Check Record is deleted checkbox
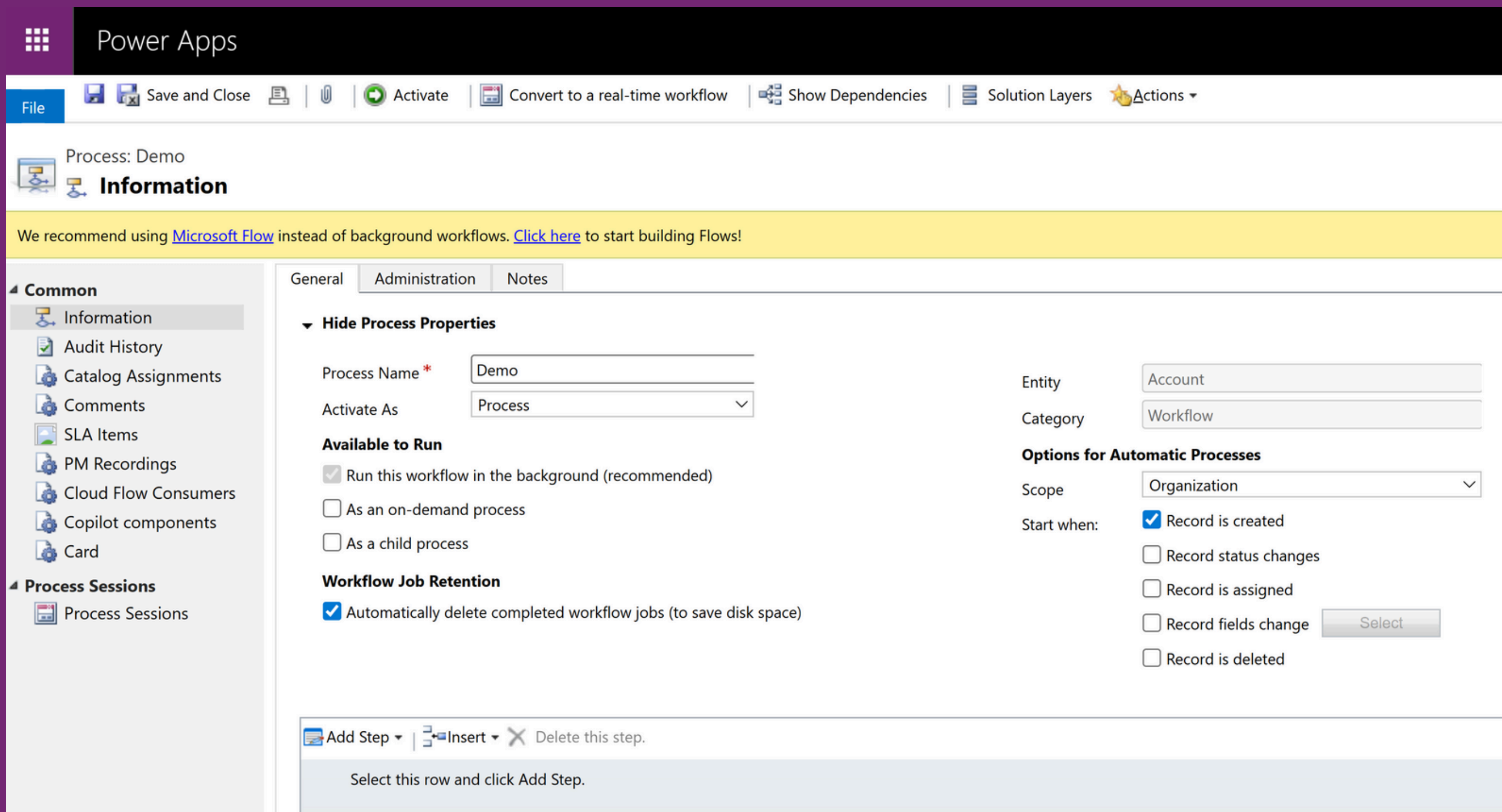This screenshot has height=812, width=1502. point(1152,658)
